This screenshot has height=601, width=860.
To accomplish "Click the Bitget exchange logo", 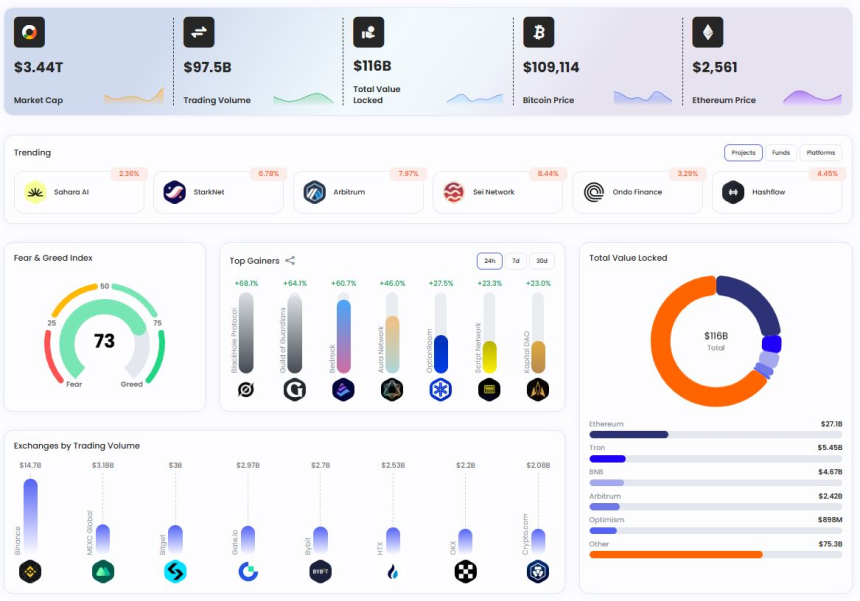I will pyautogui.click(x=175, y=572).
